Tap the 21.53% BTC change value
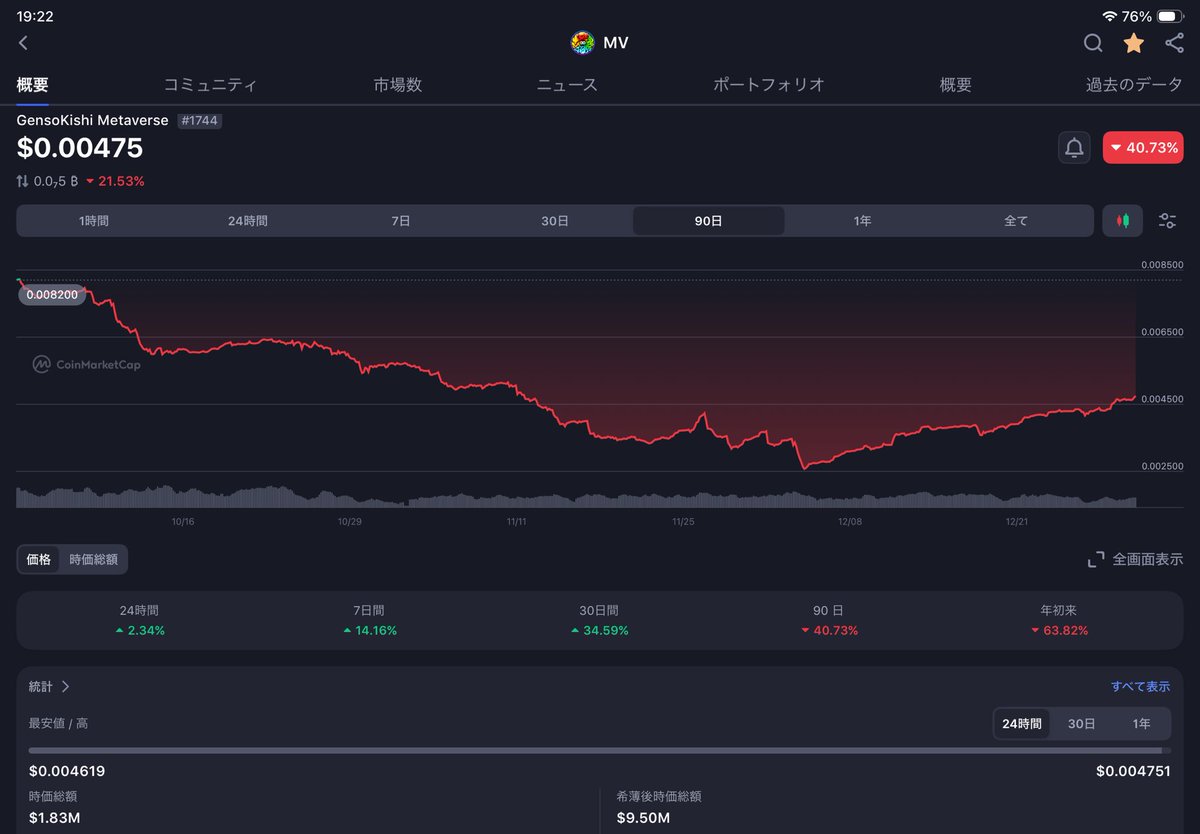Image resolution: width=1200 pixels, height=834 pixels. 115,181
